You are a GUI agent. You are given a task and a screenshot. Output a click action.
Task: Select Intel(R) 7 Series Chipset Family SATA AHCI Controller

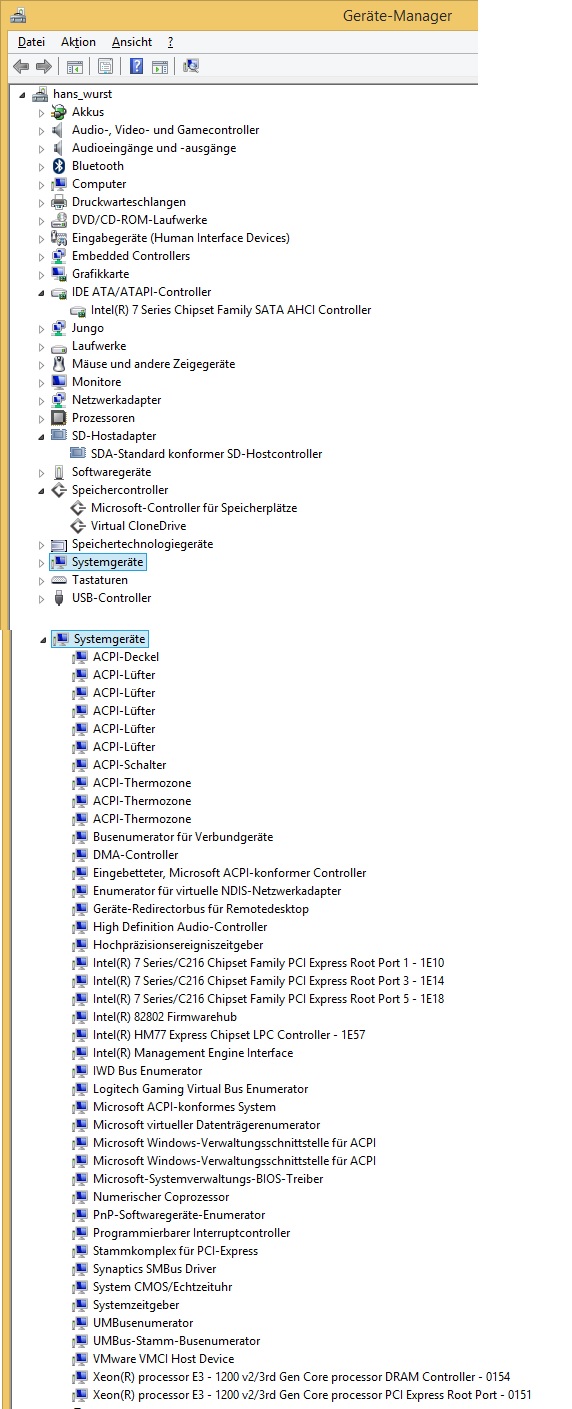coord(231,310)
